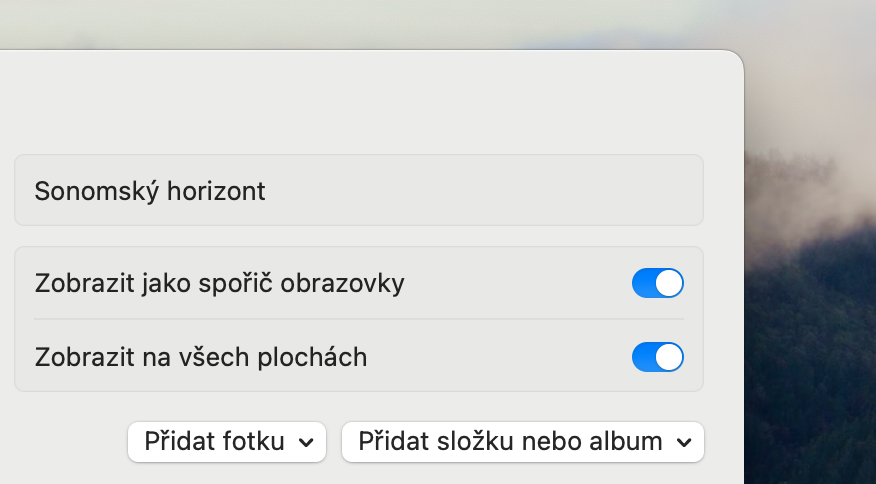The width and height of the screenshot is (876, 484).
Task: Select the "Sonomský horizont" wallpaper name
Action: coord(150,191)
